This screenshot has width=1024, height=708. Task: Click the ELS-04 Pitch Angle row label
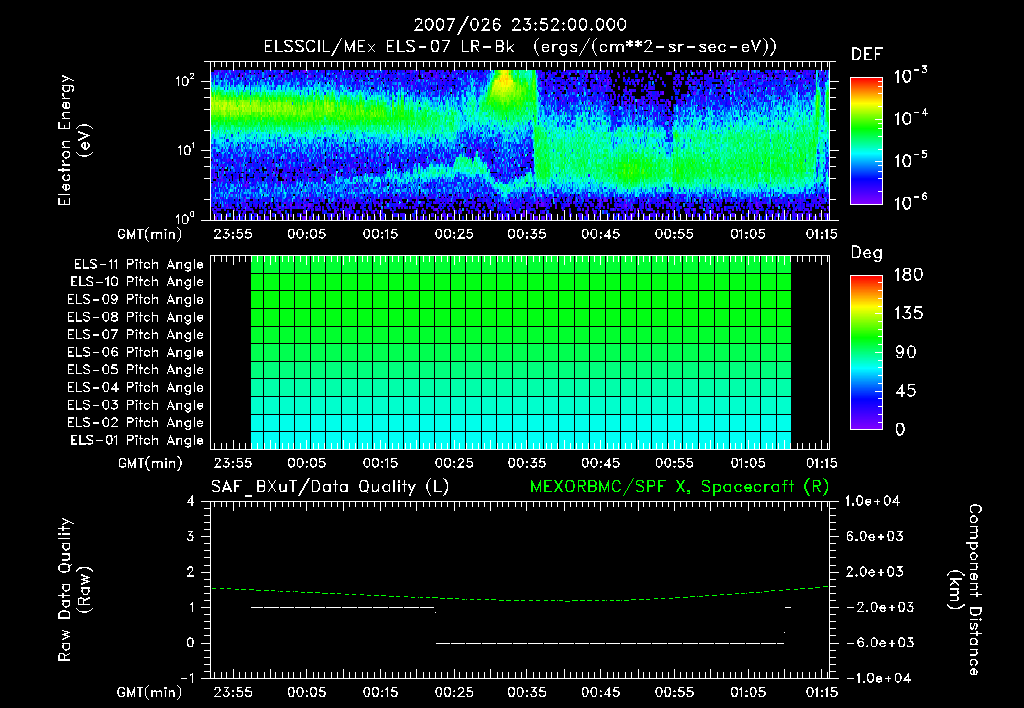click(136, 388)
